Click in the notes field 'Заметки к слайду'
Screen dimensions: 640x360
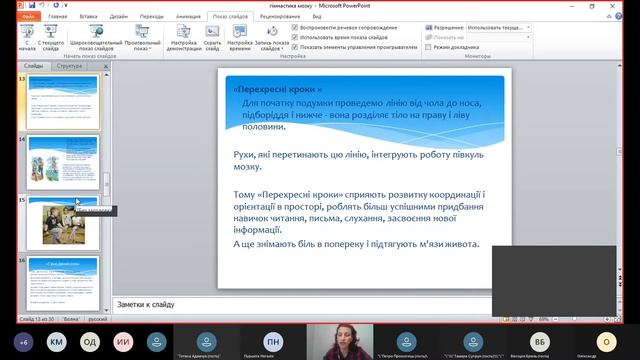tap(302, 305)
